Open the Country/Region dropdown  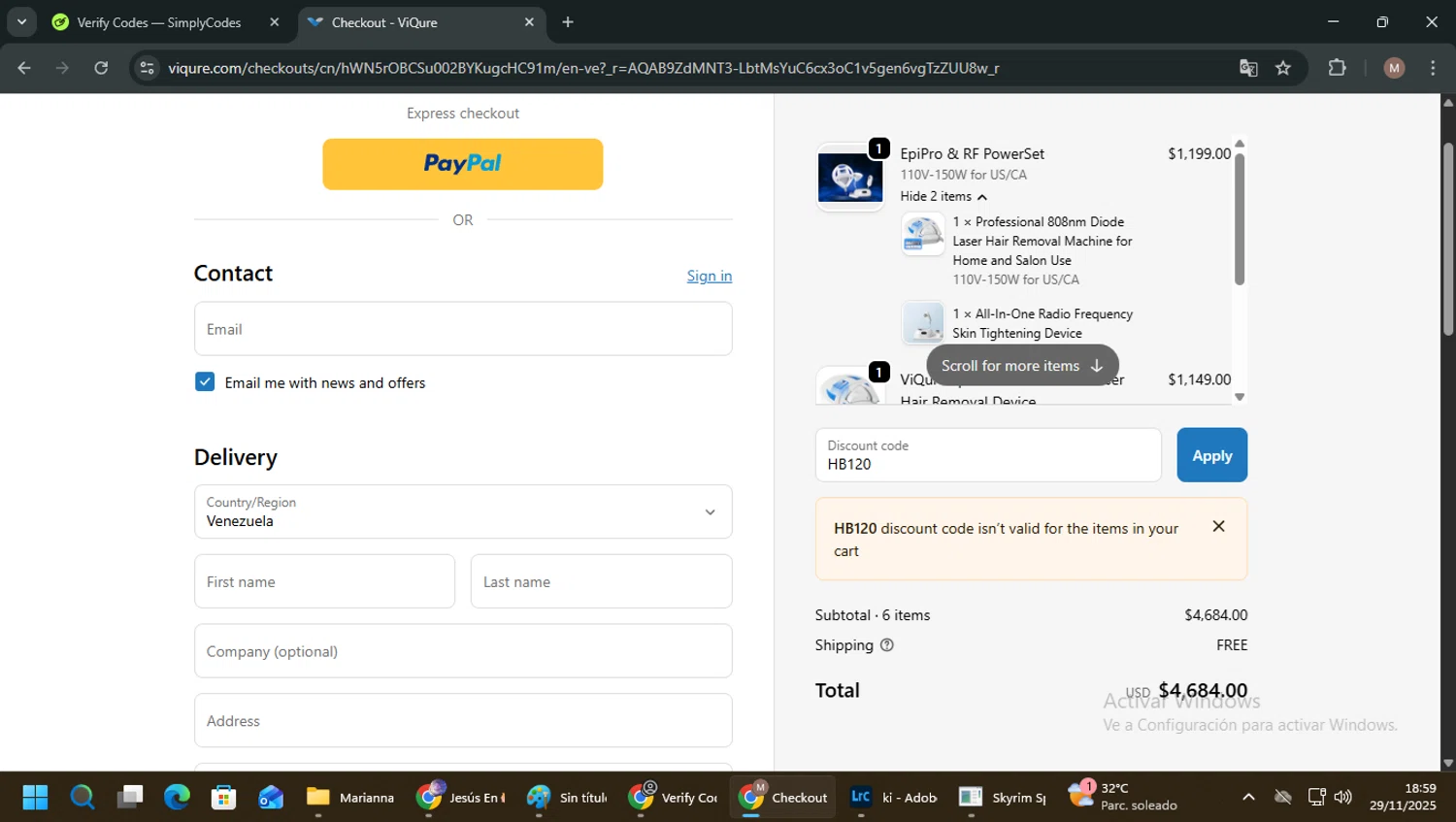463,511
